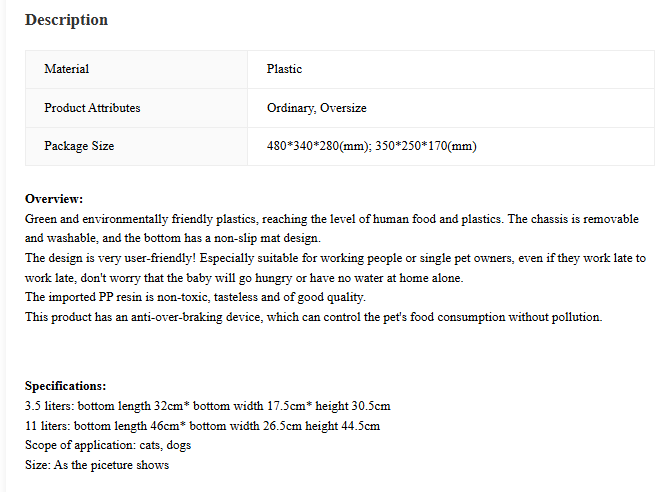This screenshot has width=668, height=492.
Task: Select the Package Size label cell
Action: 136,146
